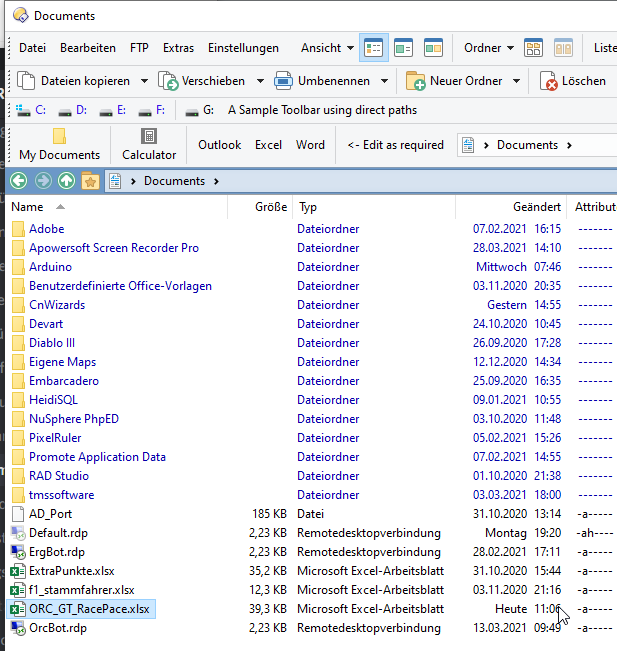Open the FTP menu

click(x=139, y=47)
